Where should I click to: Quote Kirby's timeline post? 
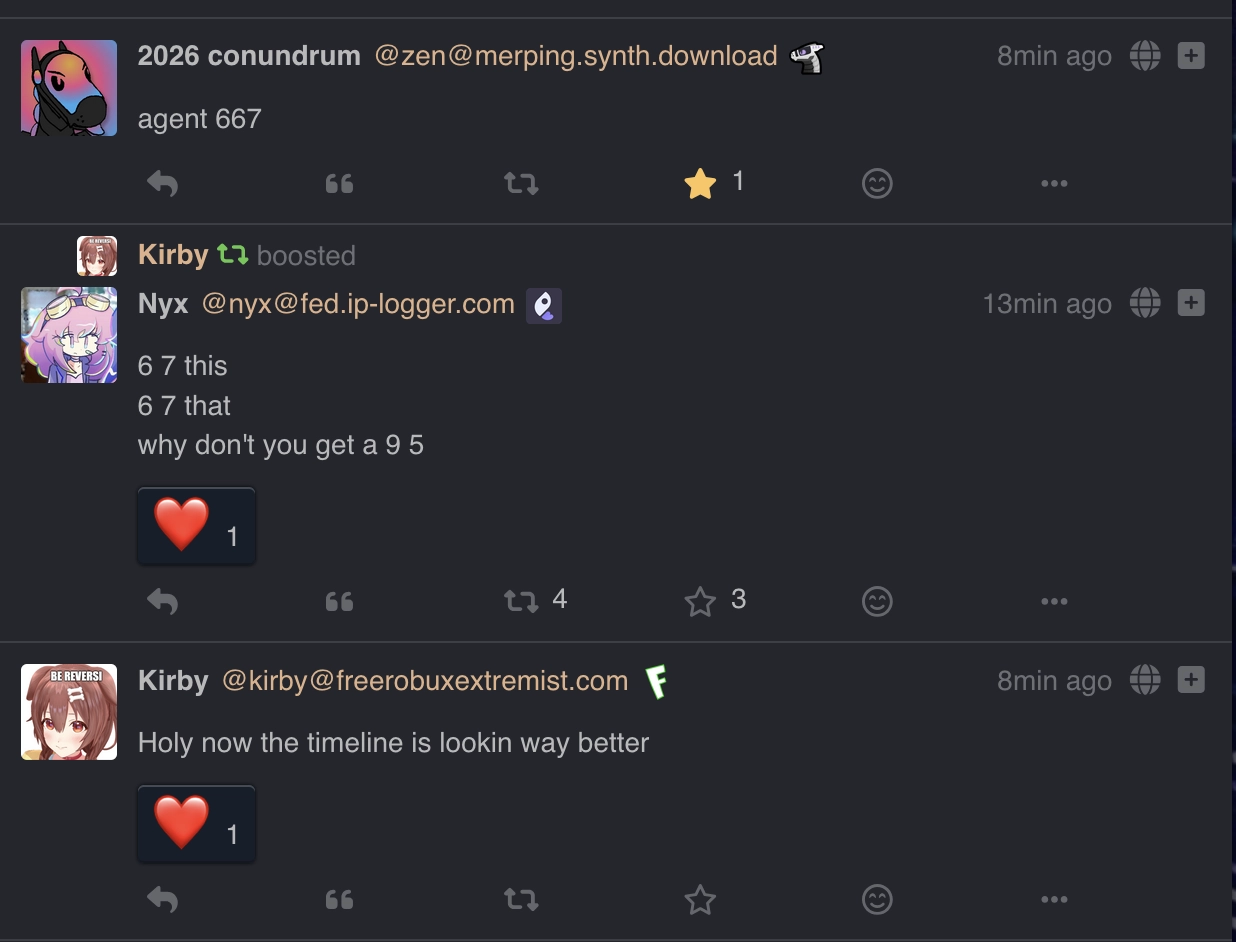340,900
